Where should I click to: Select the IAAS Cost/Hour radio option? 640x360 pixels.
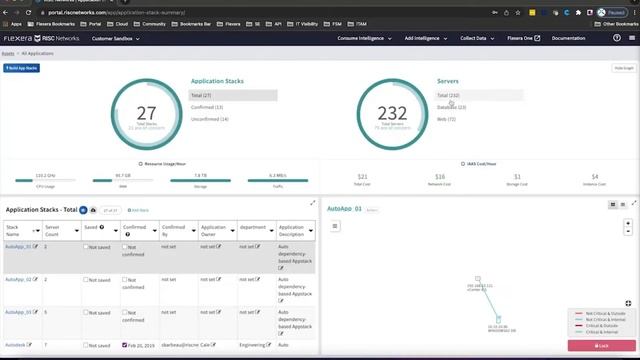click(462, 164)
